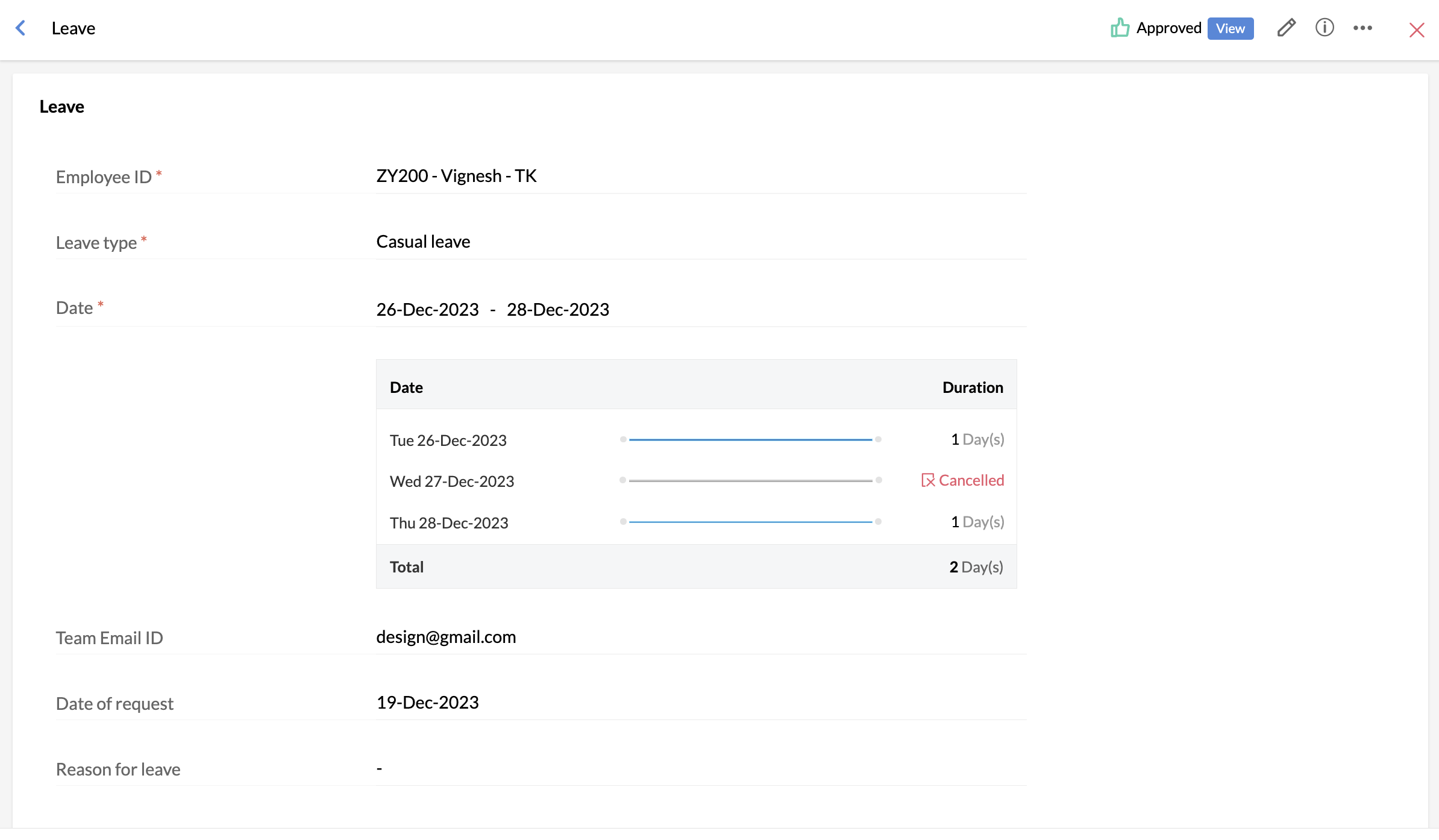
Task: Click the Date of request value 19-Dec-2023
Action: pyautogui.click(x=427, y=703)
